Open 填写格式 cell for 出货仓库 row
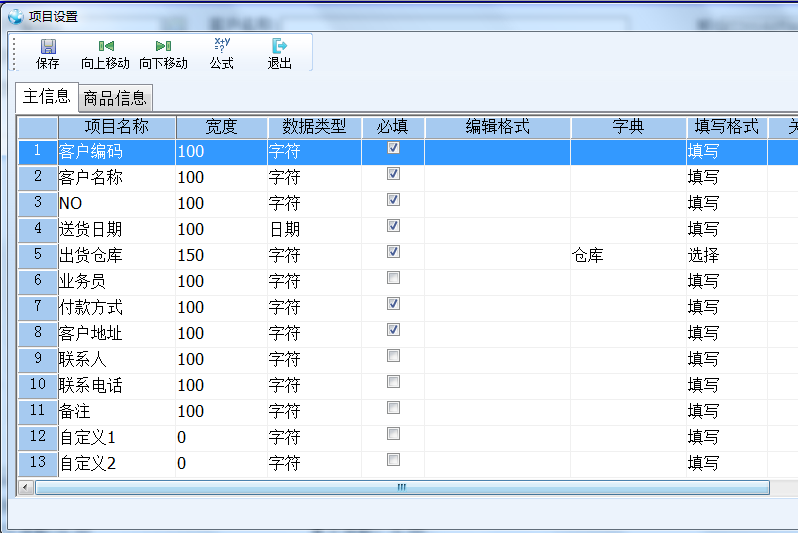This screenshot has width=798, height=533. point(726,256)
